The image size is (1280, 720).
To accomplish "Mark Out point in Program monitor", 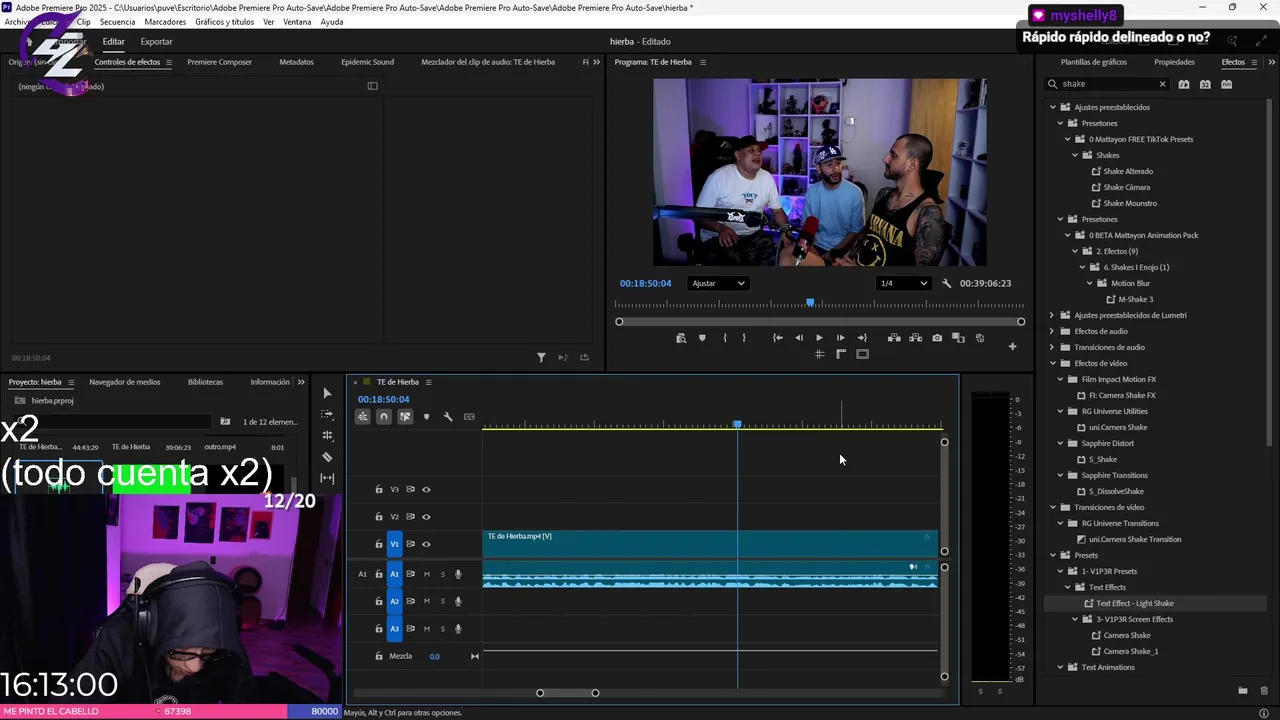I will (x=744, y=338).
